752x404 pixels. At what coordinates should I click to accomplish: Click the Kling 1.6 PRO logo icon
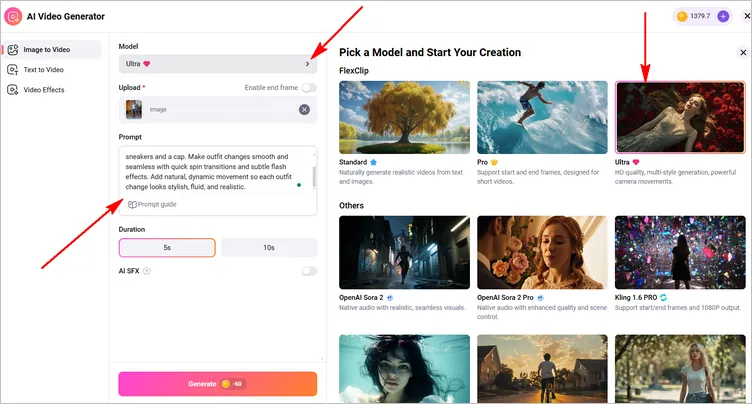663,297
